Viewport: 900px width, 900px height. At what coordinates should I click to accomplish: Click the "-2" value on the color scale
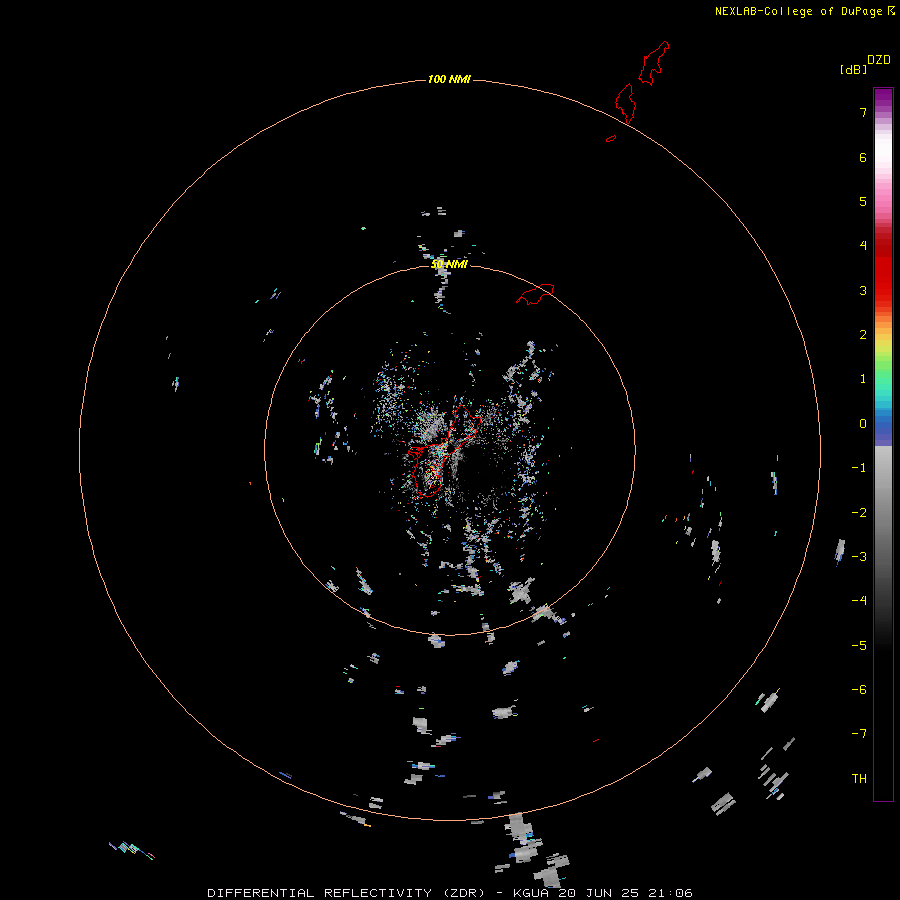pyautogui.click(x=859, y=513)
